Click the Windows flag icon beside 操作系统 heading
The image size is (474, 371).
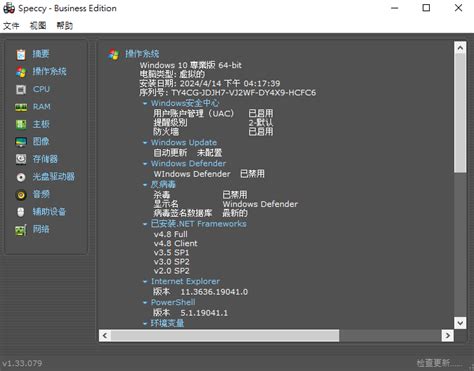(x=113, y=54)
